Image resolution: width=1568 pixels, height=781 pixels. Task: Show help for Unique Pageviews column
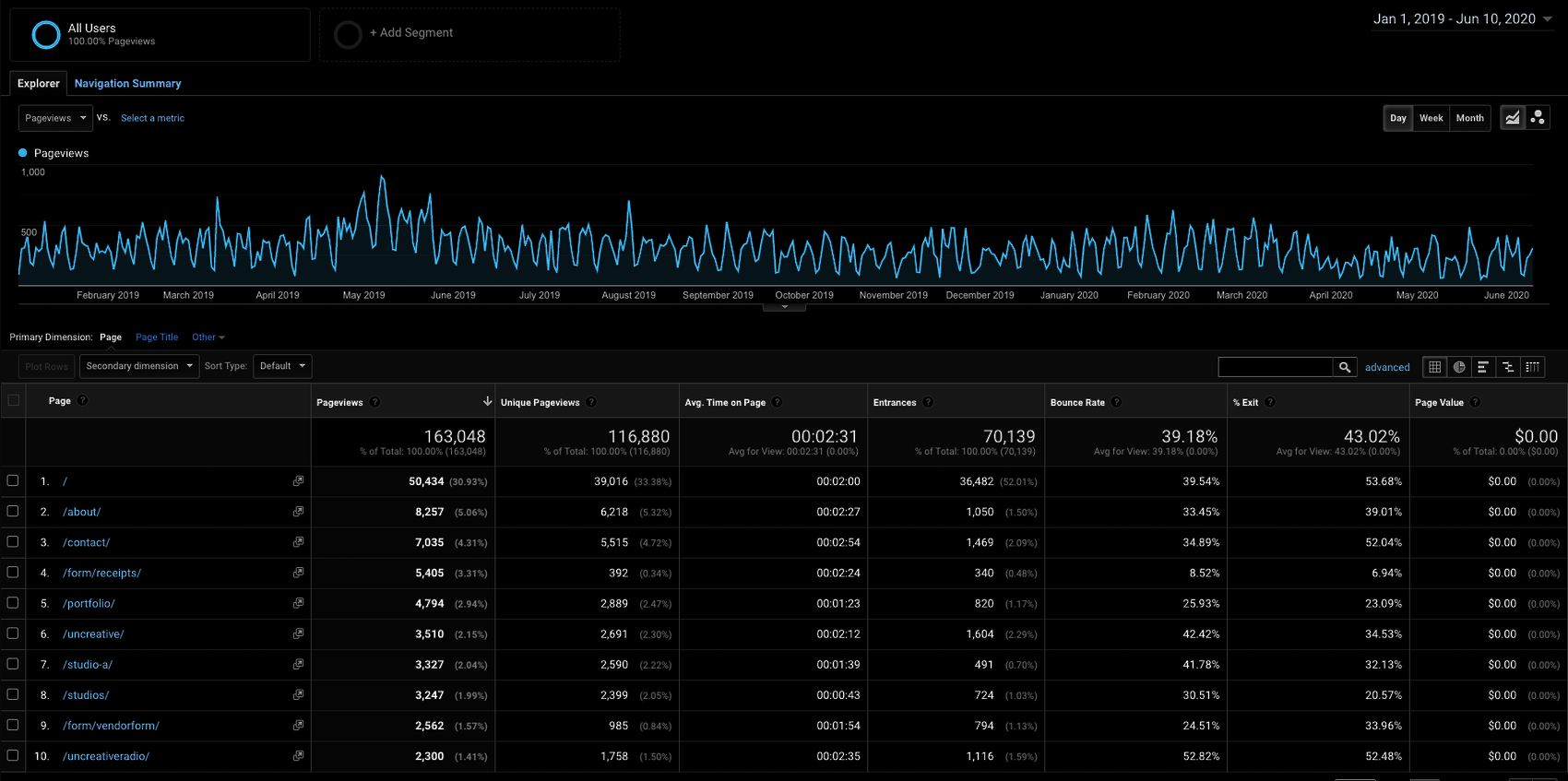pyautogui.click(x=591, y=402)
